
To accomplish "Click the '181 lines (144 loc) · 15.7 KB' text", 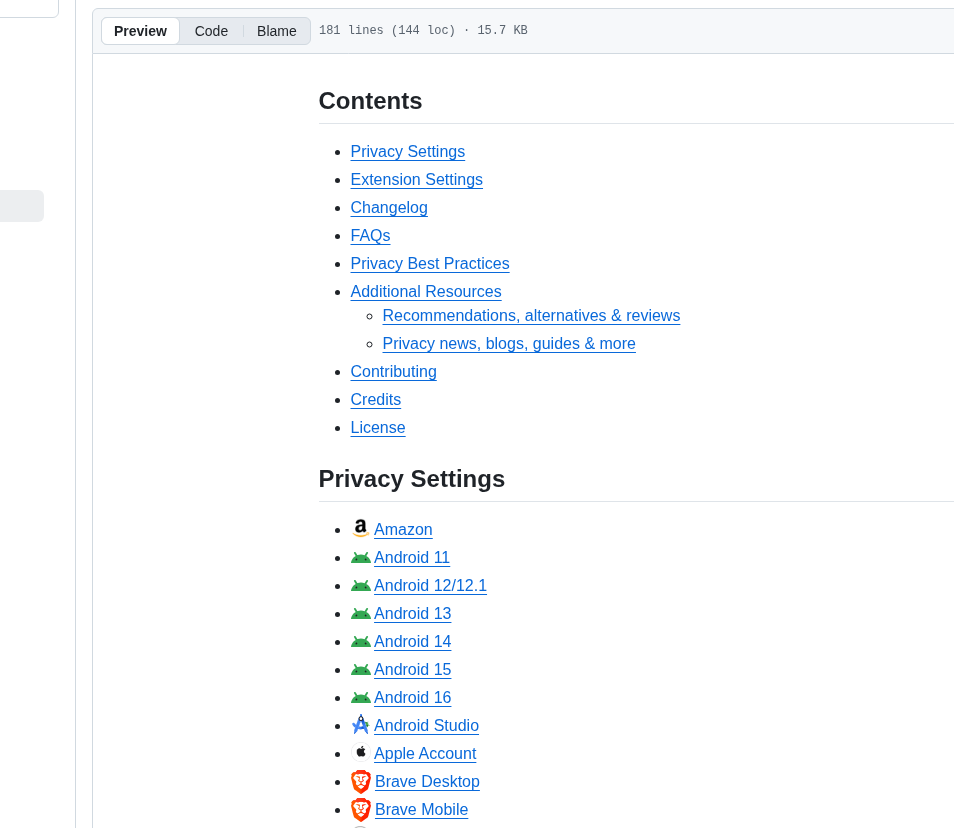I will (x=423, y=30).
